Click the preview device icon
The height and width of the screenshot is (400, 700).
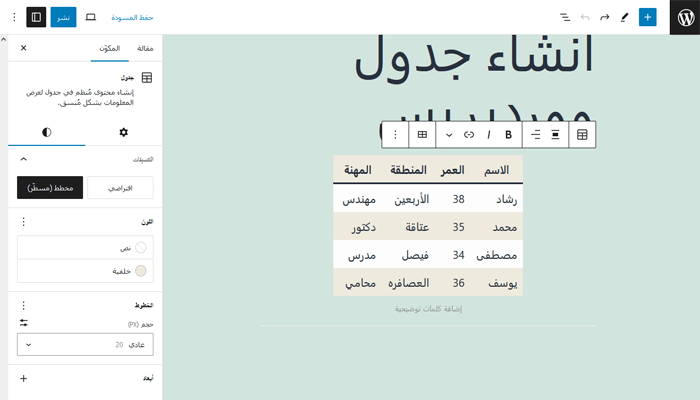(x=91, y=17)
